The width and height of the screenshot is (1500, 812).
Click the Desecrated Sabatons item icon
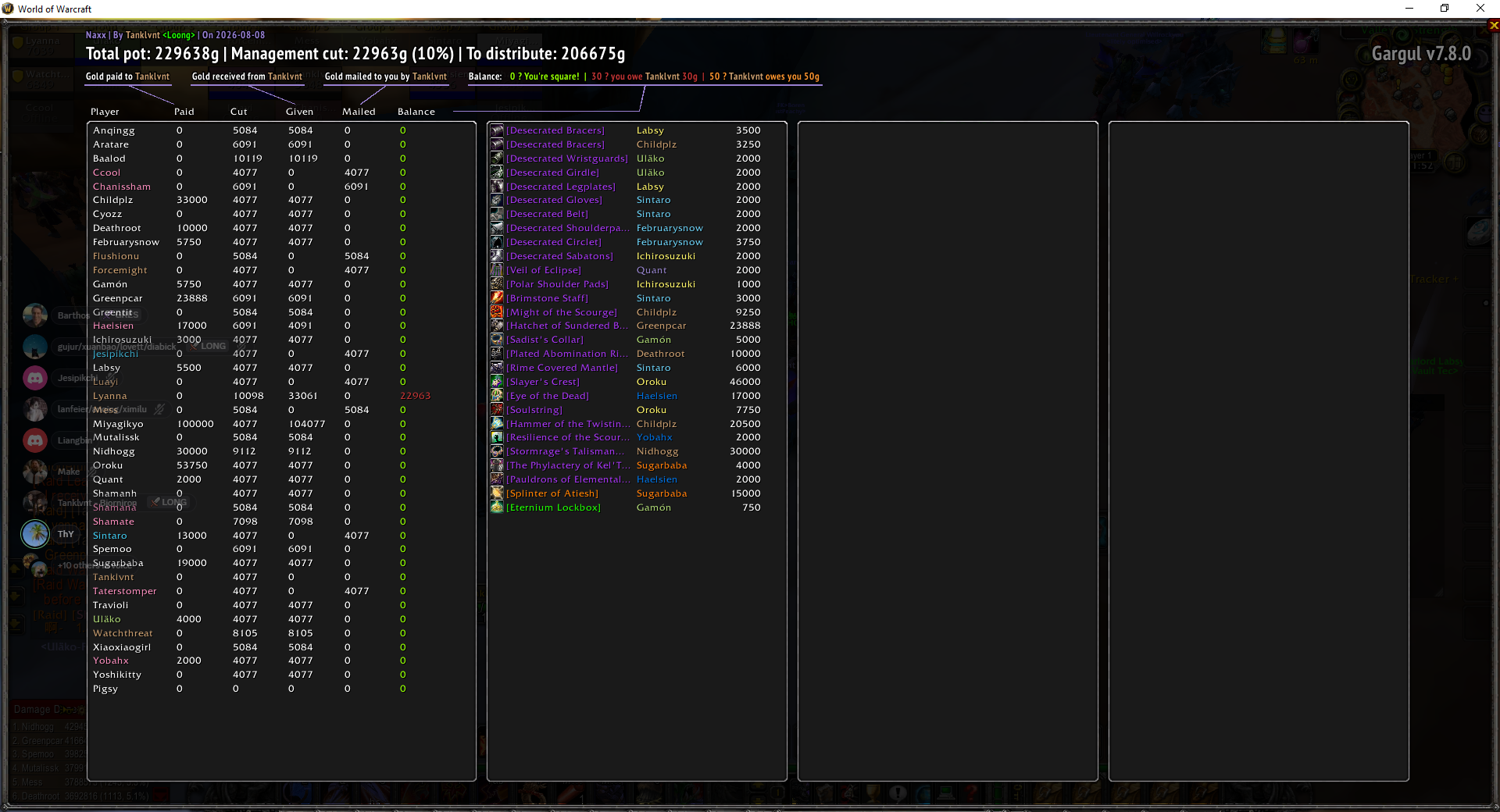tap(497, 256)
